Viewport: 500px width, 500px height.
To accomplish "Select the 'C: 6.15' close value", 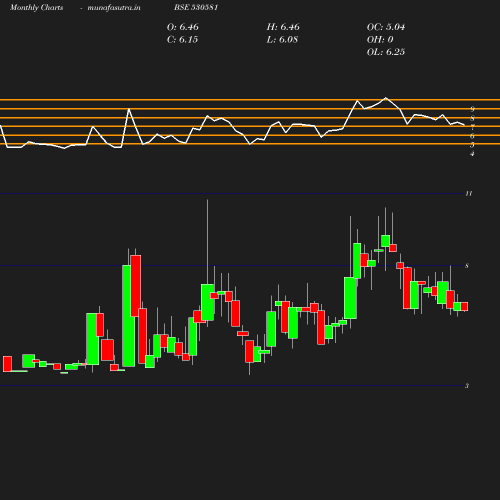I will point(182,40).
